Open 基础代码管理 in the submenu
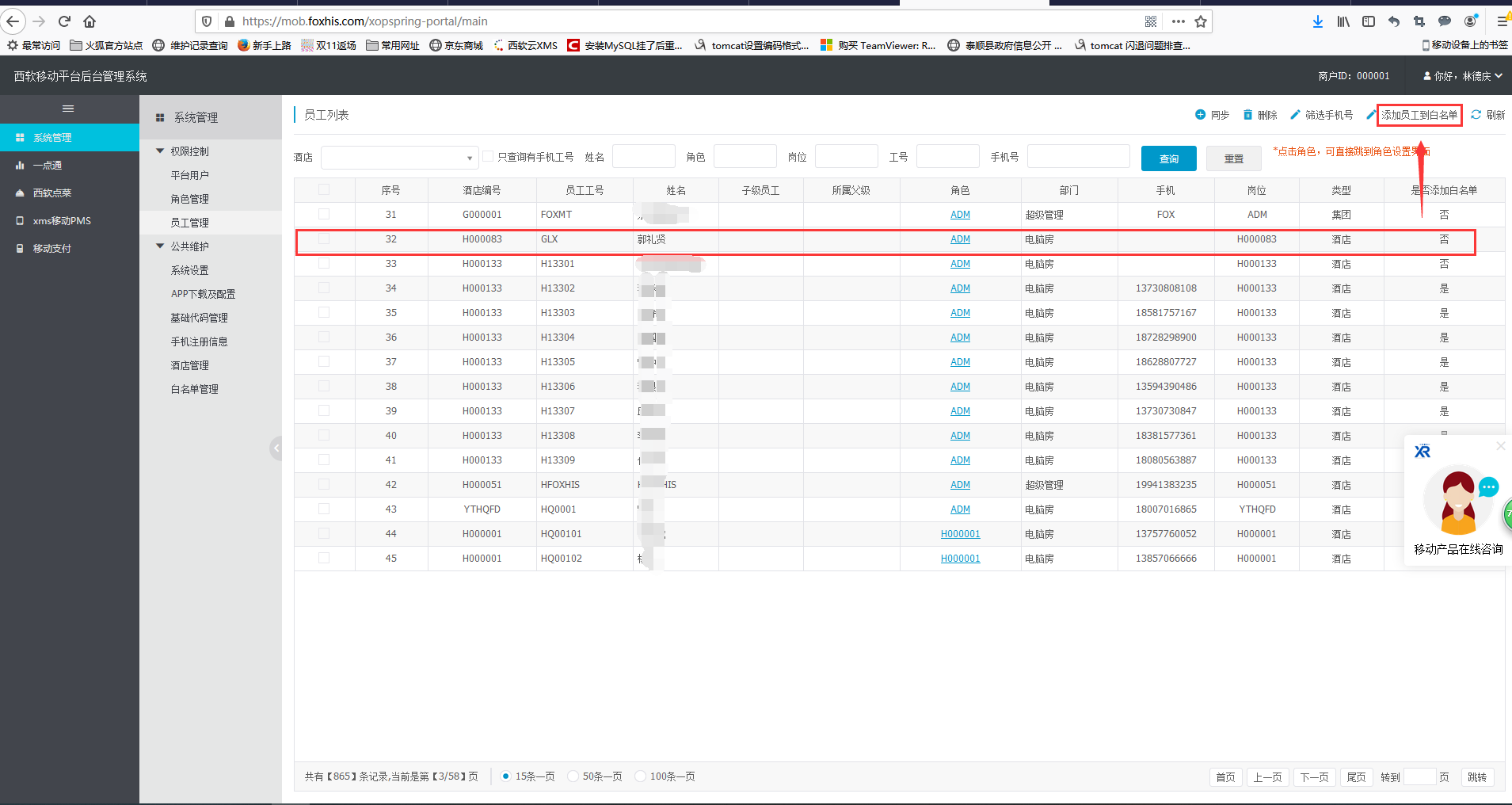 coord(200,318)
